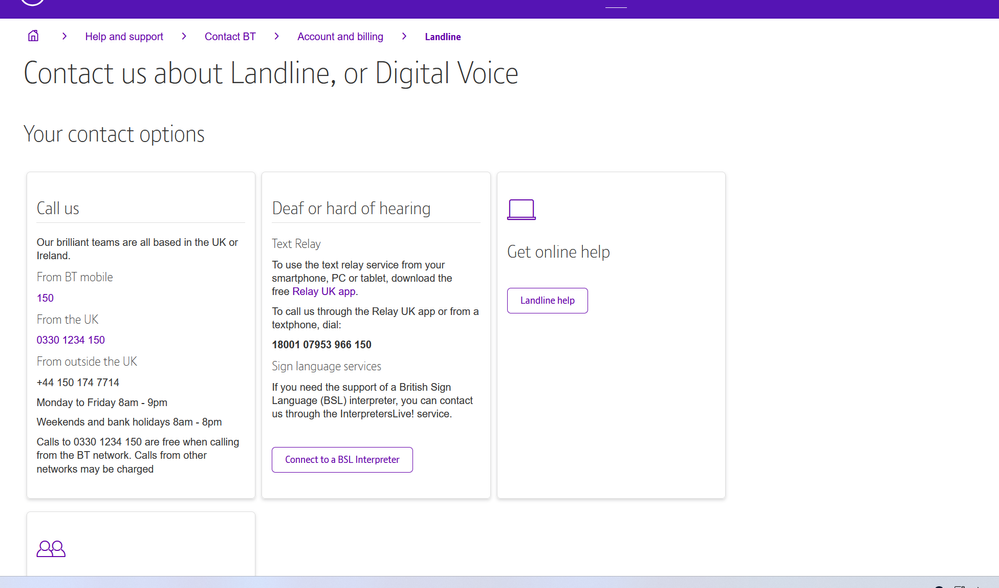Open the Relay UK app link
Viewport: 999px width, 588px height.
[324, 292]
